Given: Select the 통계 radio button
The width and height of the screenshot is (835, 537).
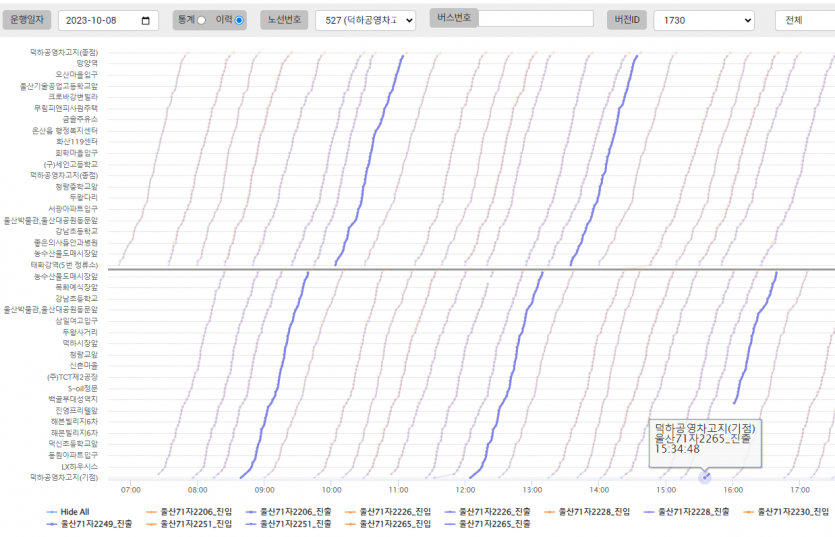Looking at the screenshot, I should pyautogui.click(x=202, y=20).
